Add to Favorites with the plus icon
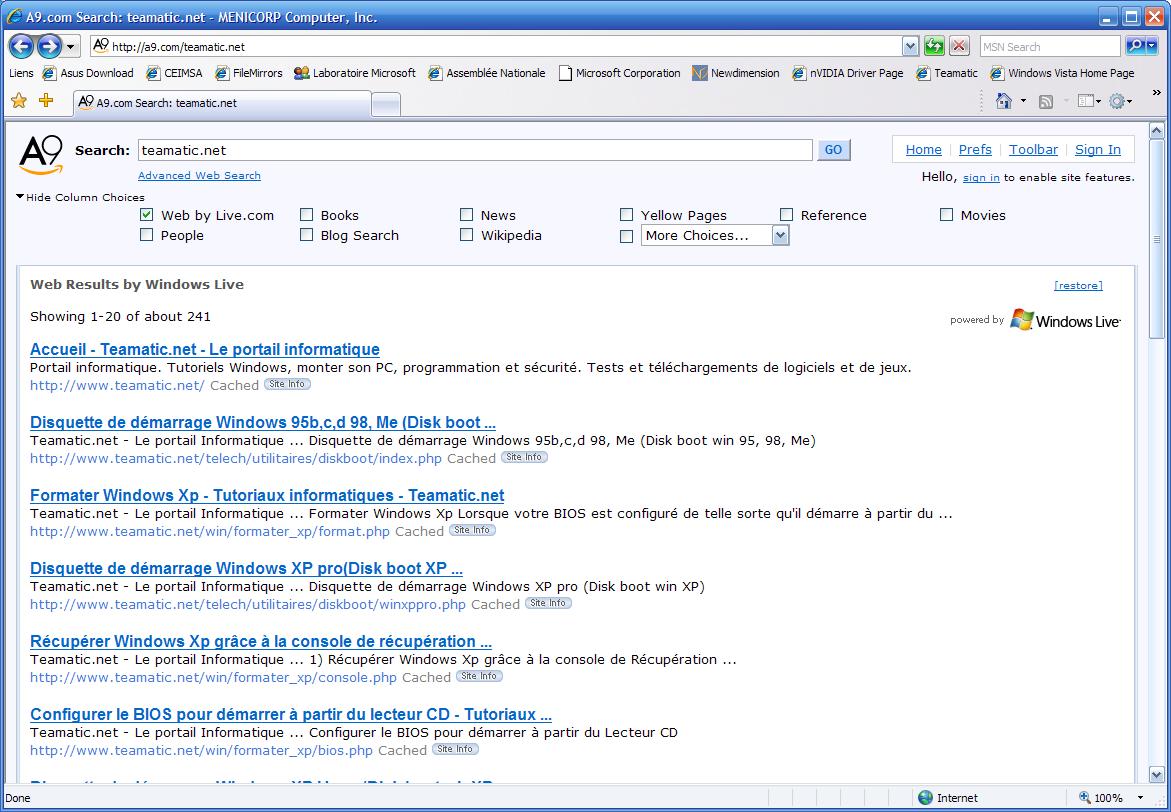The width and height of the screenshot is (1171, 812). coord(46,100)
